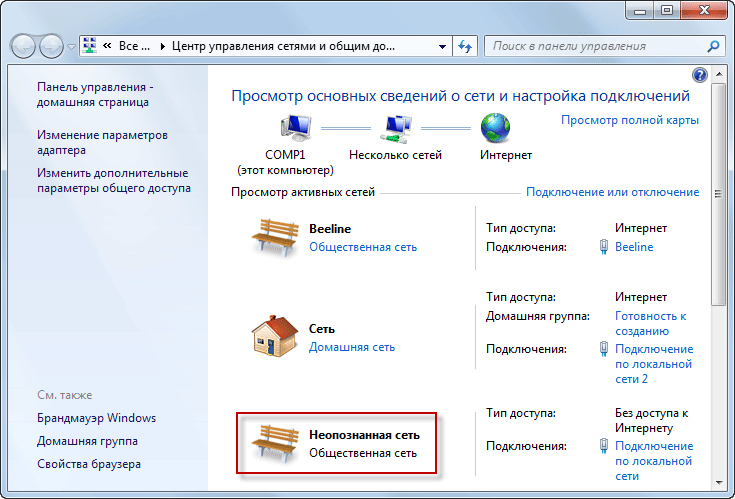Click the Сеть network name text

[322, 329]
